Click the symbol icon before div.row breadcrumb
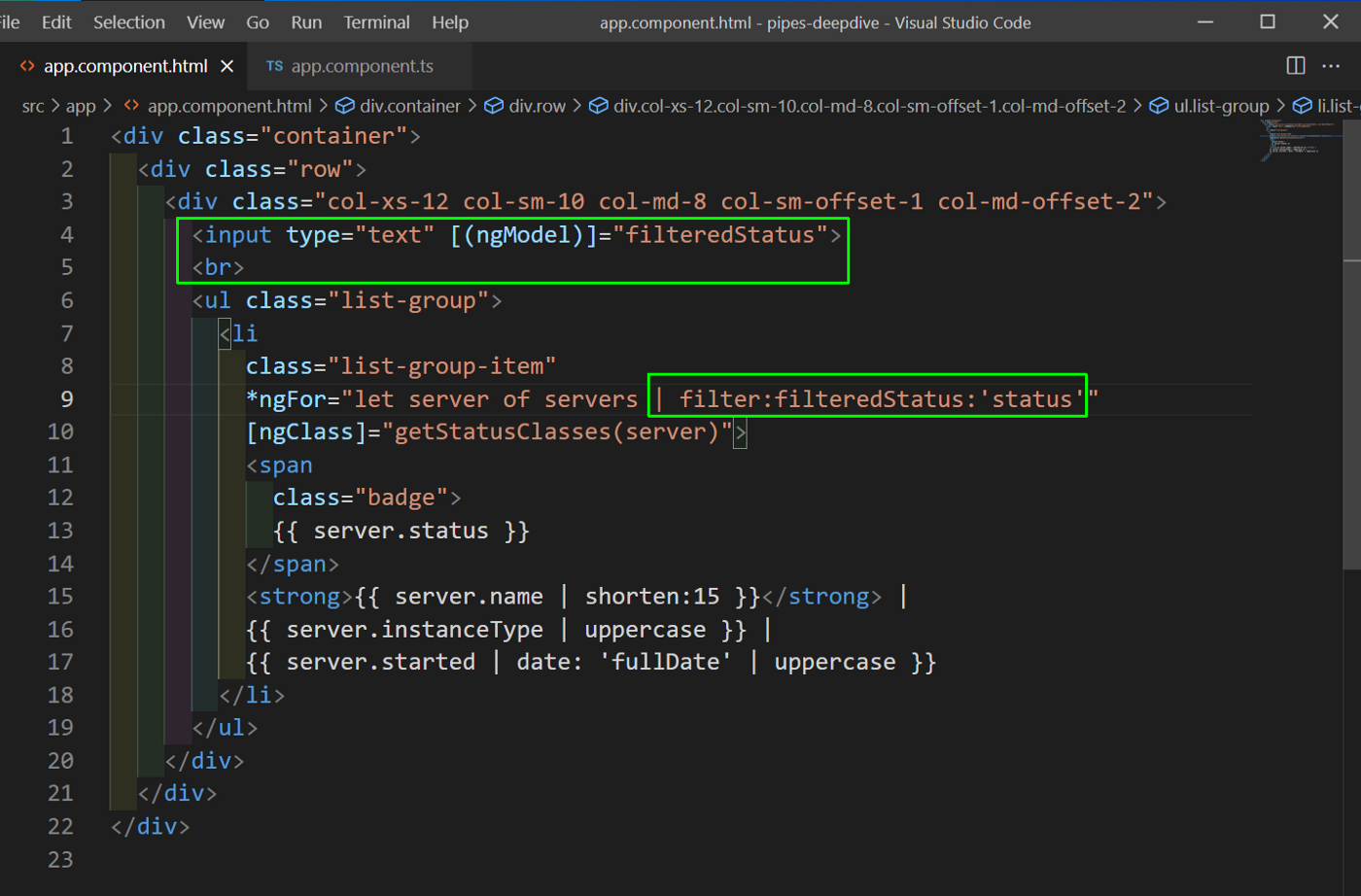 pos(494,106)
